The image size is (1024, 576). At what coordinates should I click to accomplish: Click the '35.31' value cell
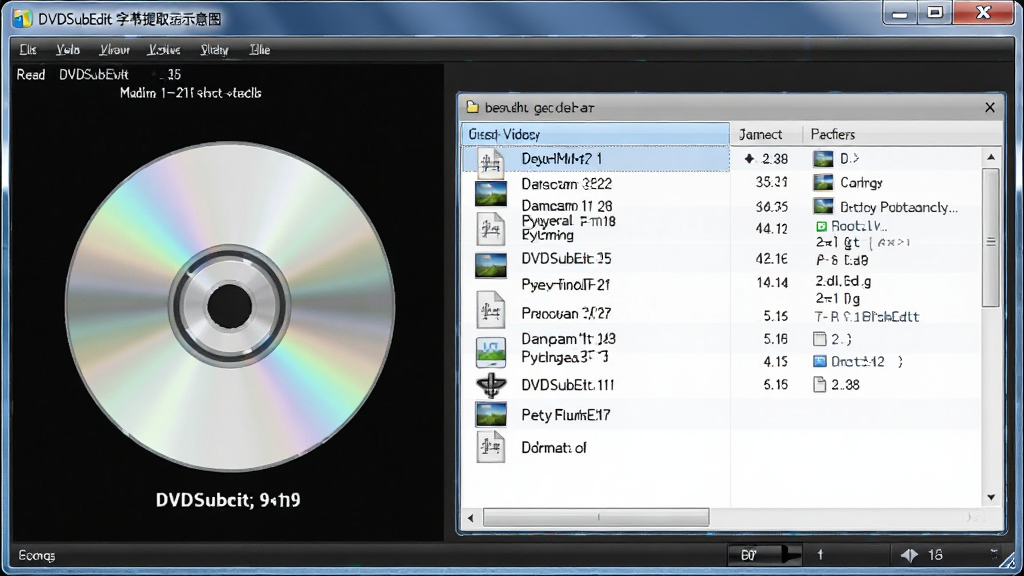tap(771, 182)
